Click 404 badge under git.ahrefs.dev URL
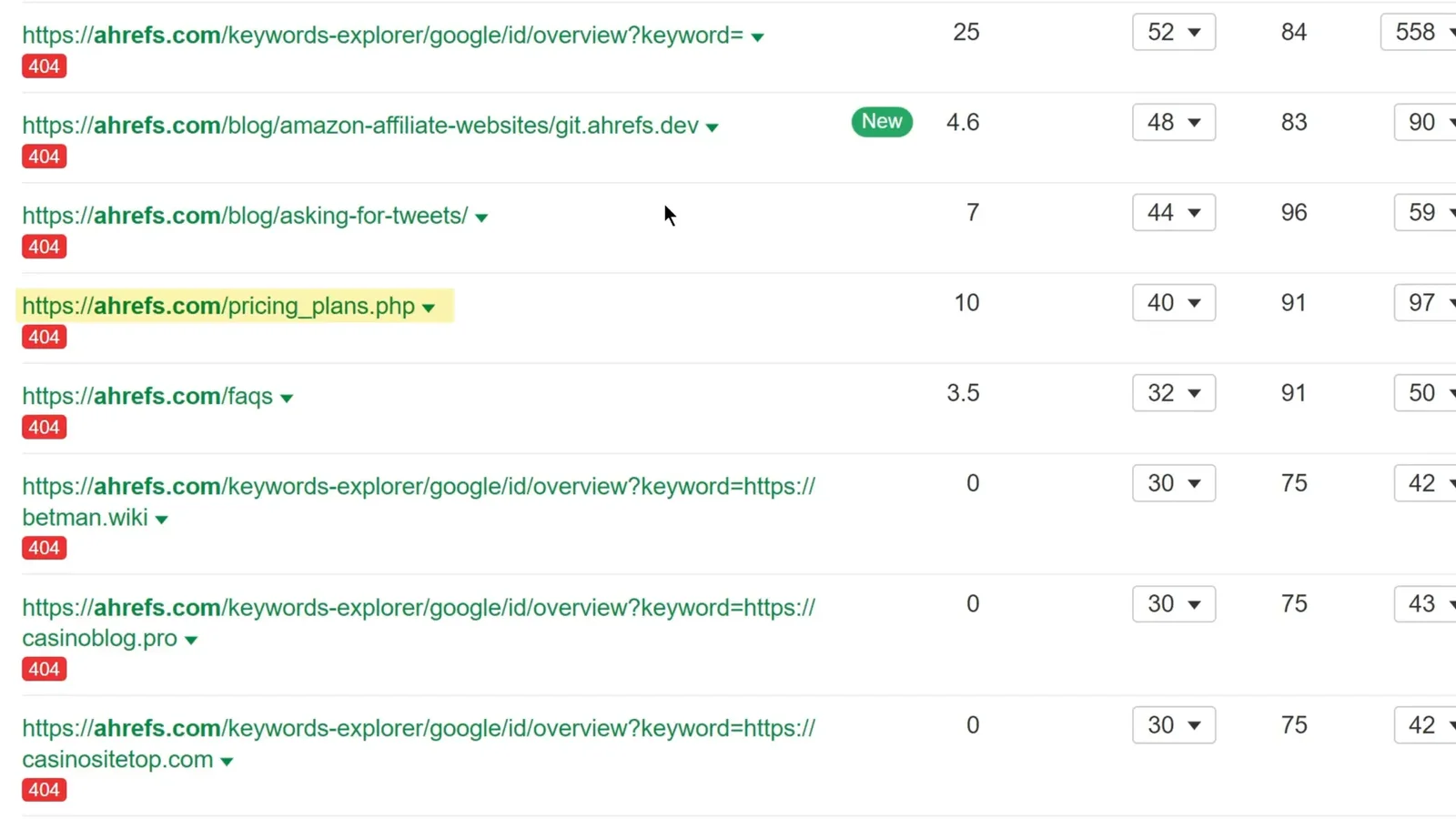Screen dimensions: 1456x819 (x=44, y=157)
